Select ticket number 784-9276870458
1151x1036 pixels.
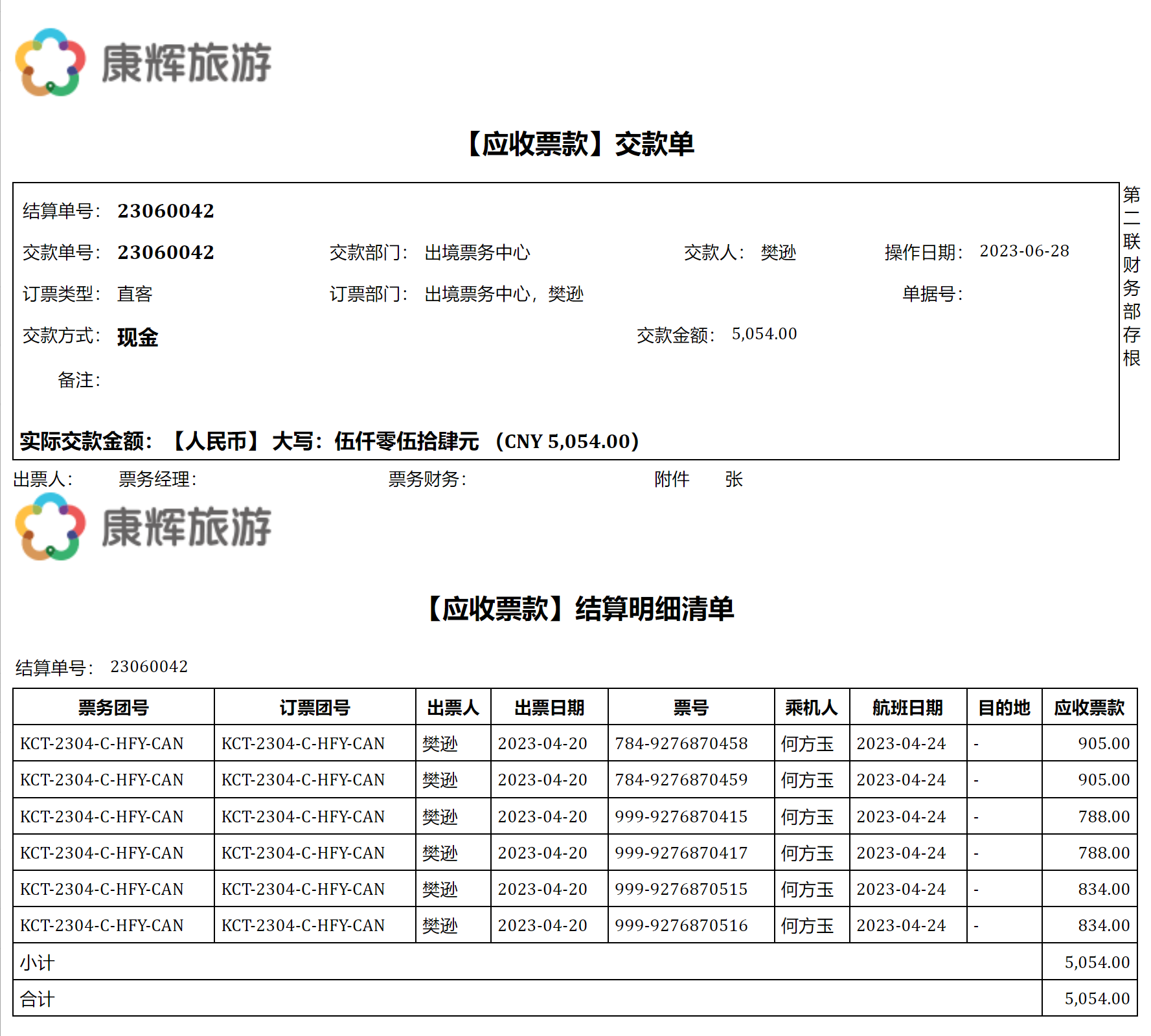click(681, 743)
